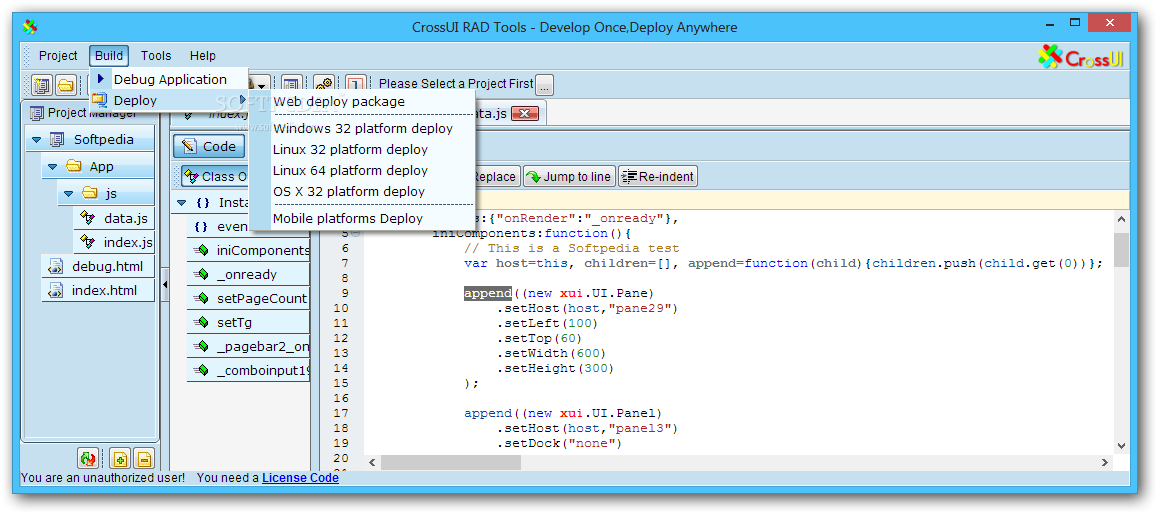Click the Re-indent button
Screen dimensions: 1158x514
click(657, 177)
